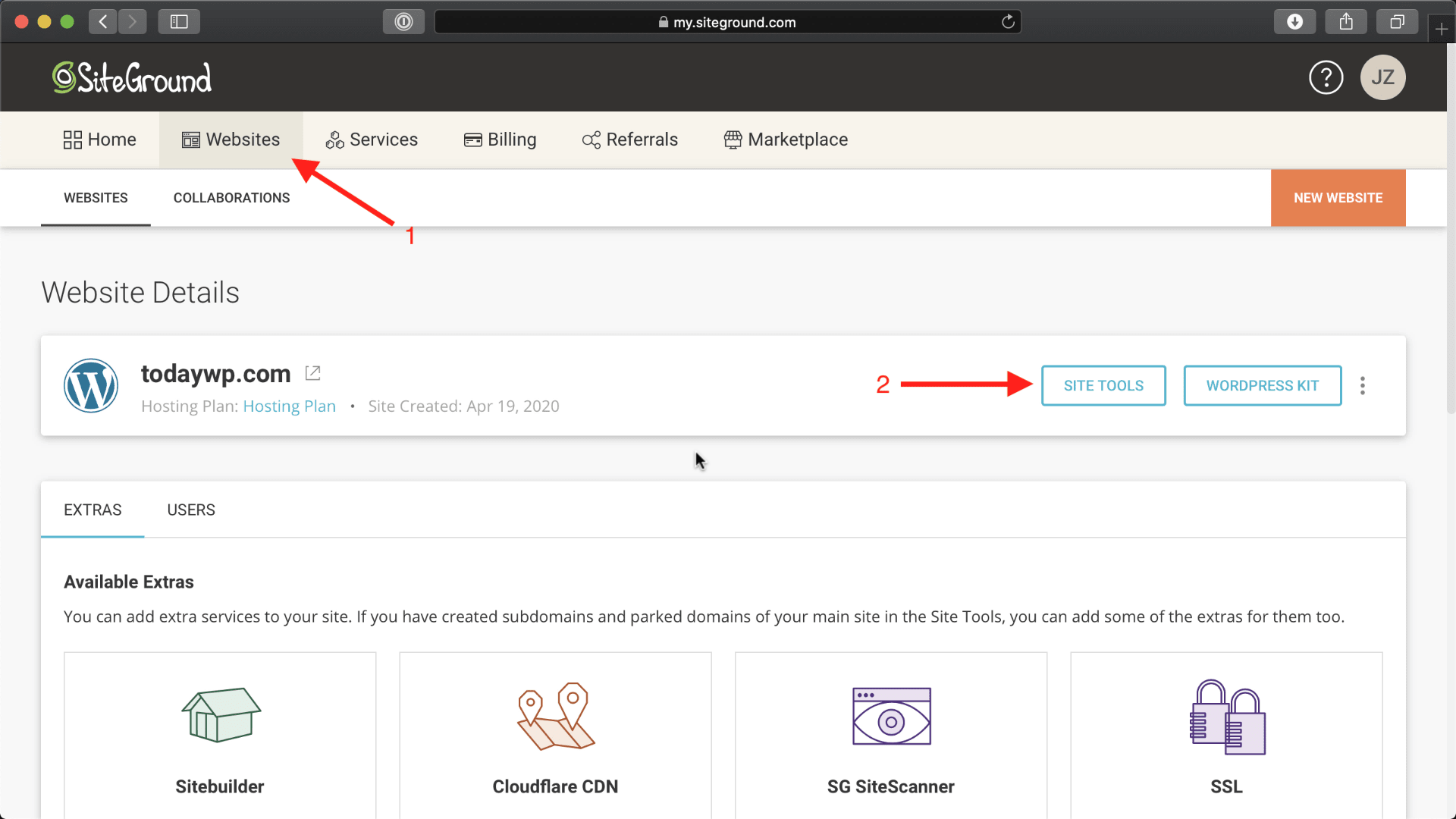Click the my.siteground.com address bar
Image resolution: width=1456 pixels, height=819 pixels.
[x=727, y=22]
